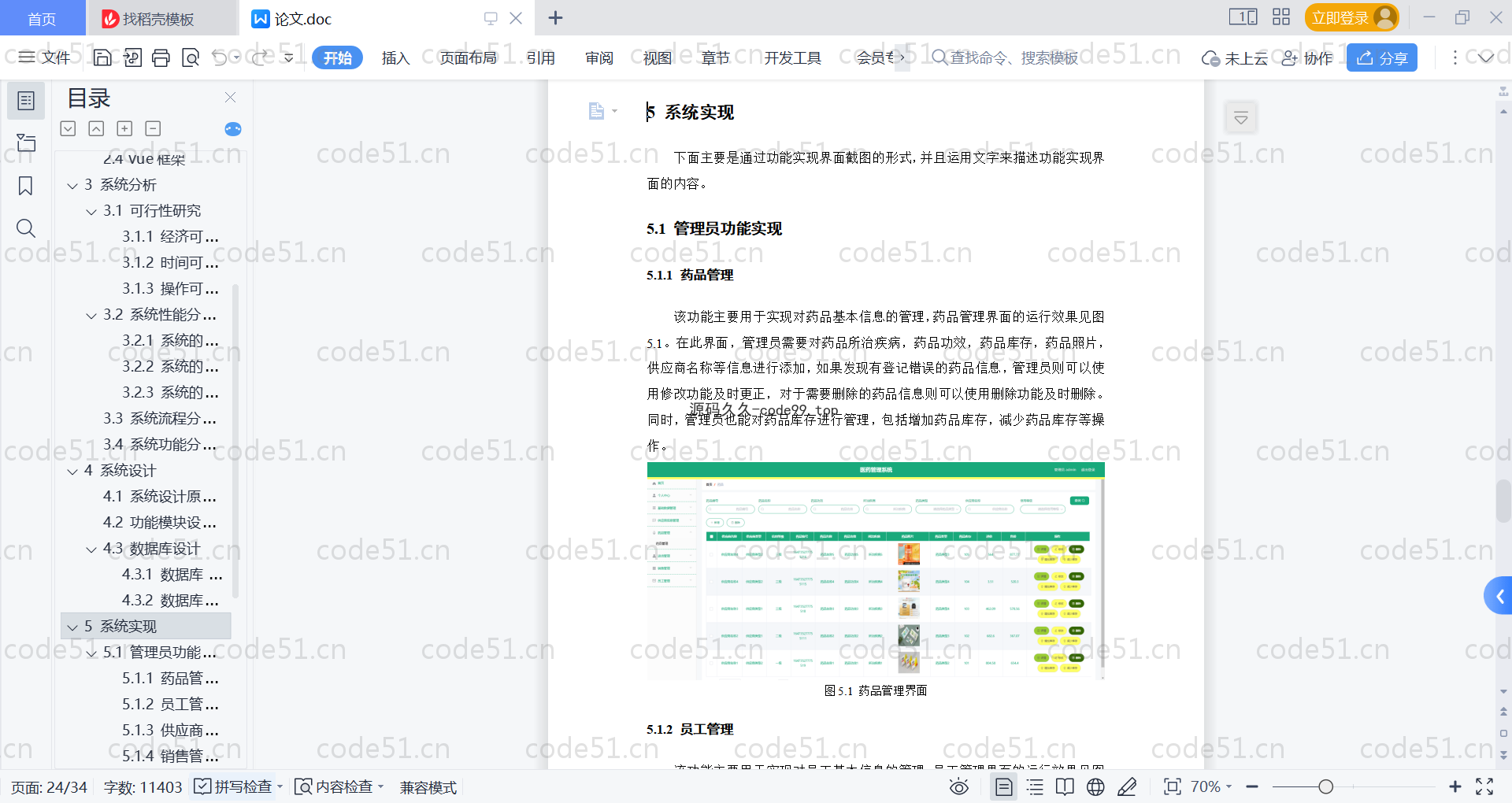
Task: Click the zoom slider handle
Action: point(1325,786)
